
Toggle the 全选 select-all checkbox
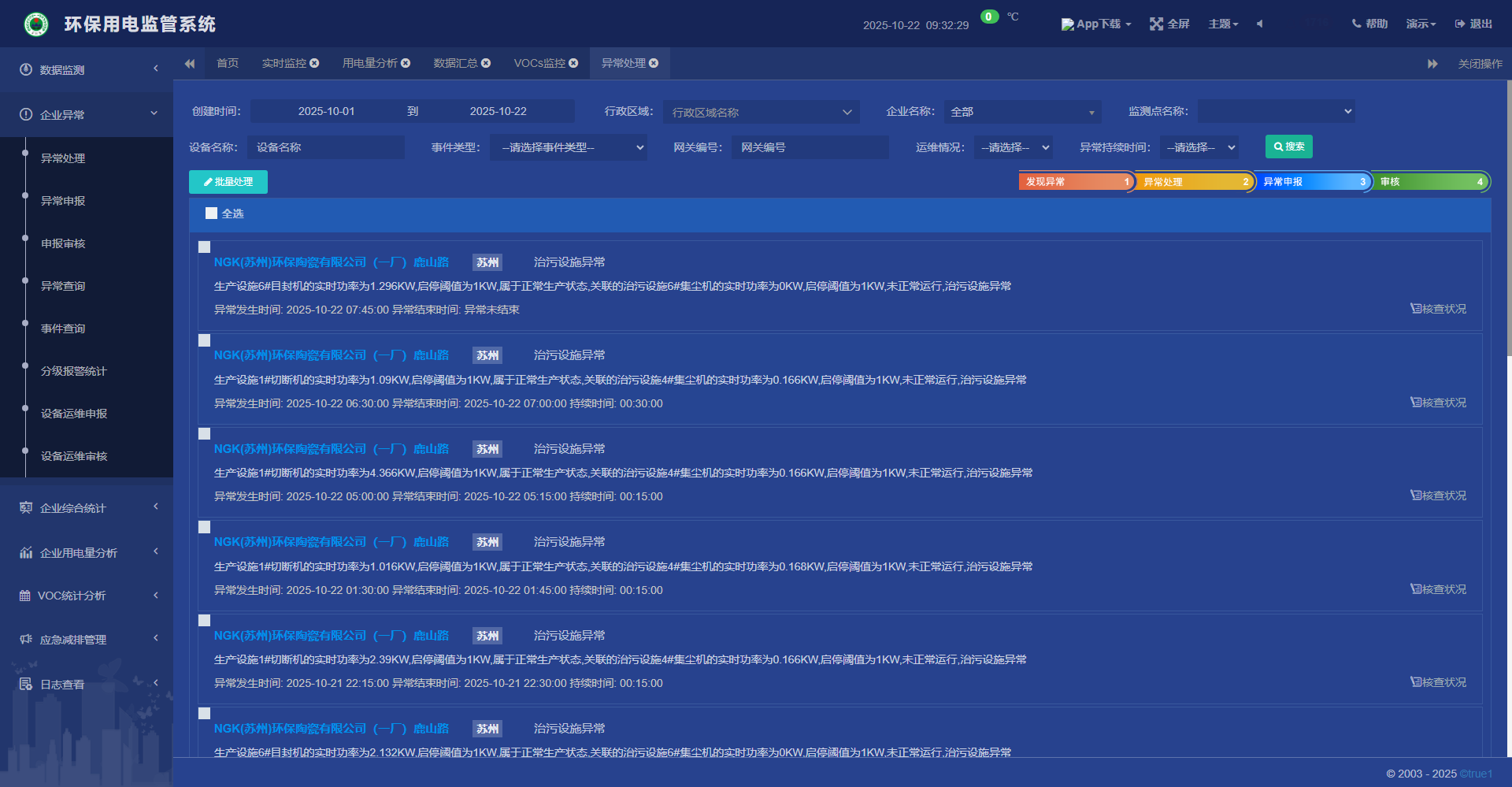point(211,213)
